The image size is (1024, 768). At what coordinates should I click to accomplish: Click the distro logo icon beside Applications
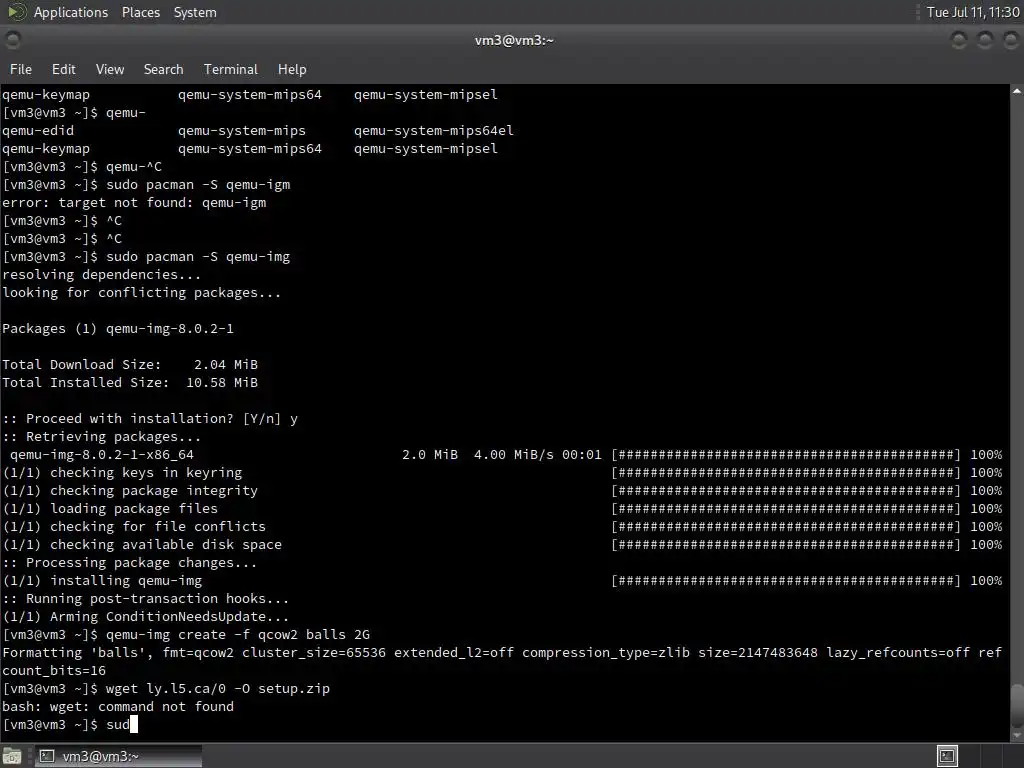point(16,12)
